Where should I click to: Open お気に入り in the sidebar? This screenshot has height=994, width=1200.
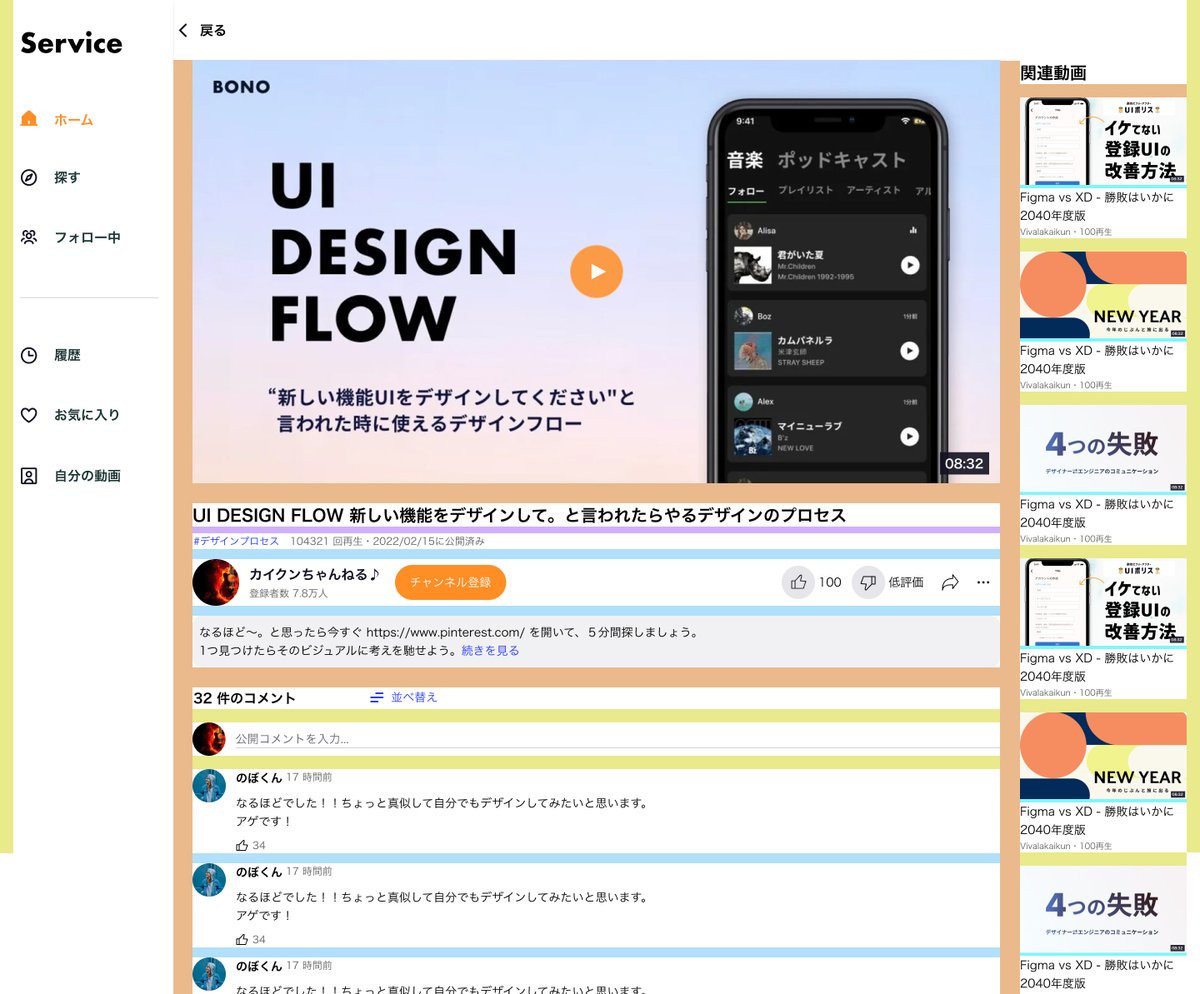pyautogui.click(x=70, y=414)
